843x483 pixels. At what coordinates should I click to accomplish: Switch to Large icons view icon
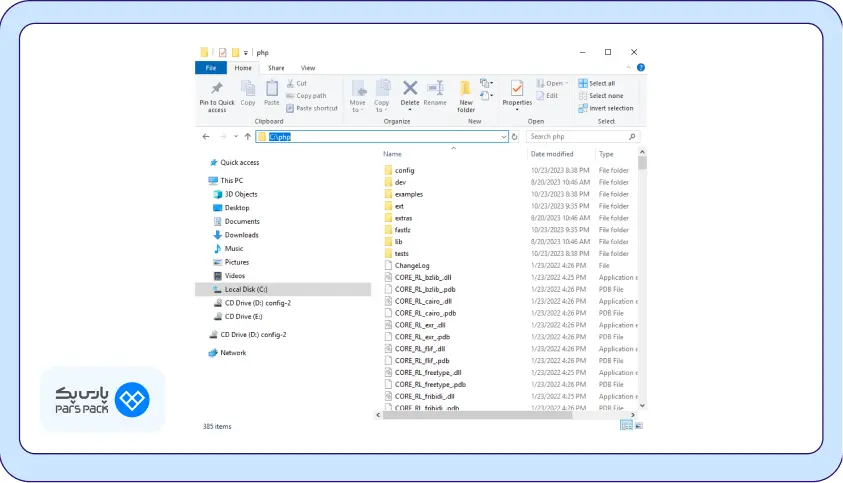(639, 425)
